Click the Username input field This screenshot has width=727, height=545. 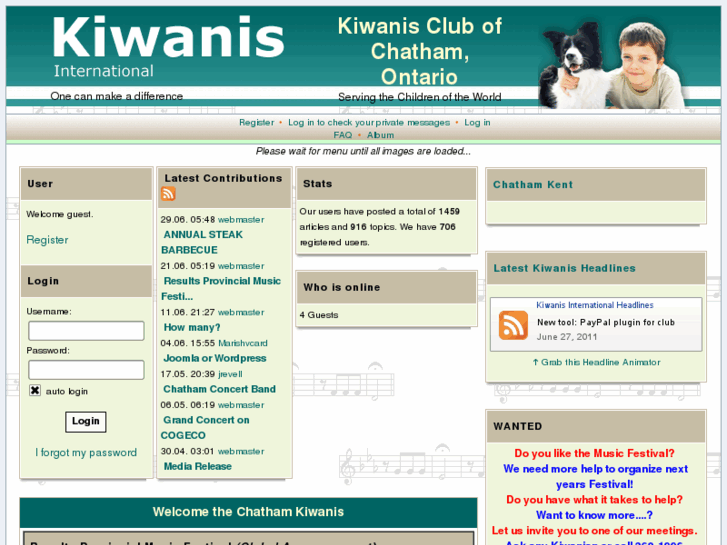[x=86, y=331]
